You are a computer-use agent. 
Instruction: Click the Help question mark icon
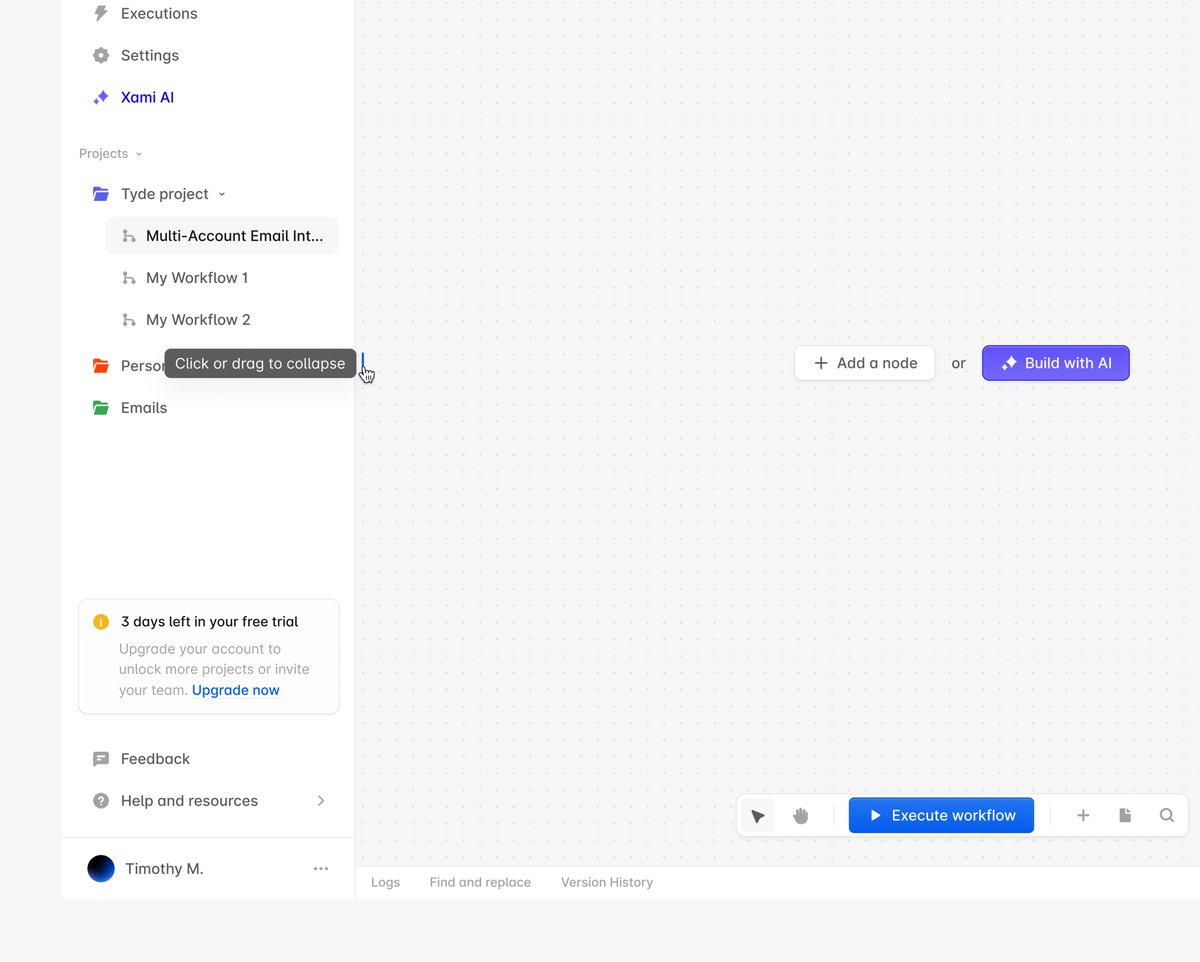[101, 801]
